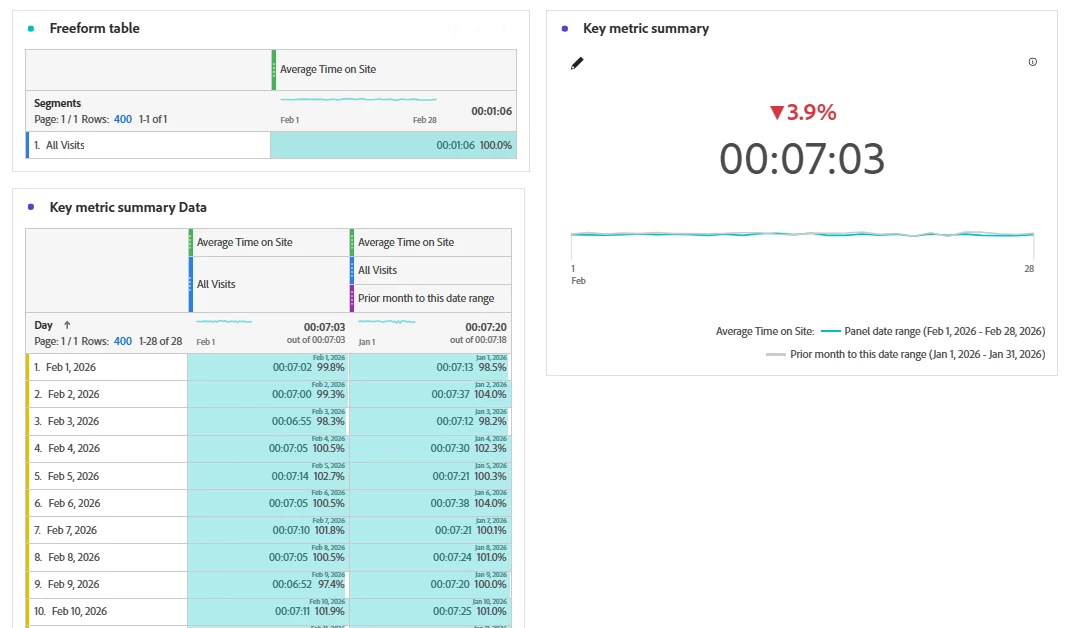Click the 00:07:00 99.3% cell for Feb 2

pos(268,394)
